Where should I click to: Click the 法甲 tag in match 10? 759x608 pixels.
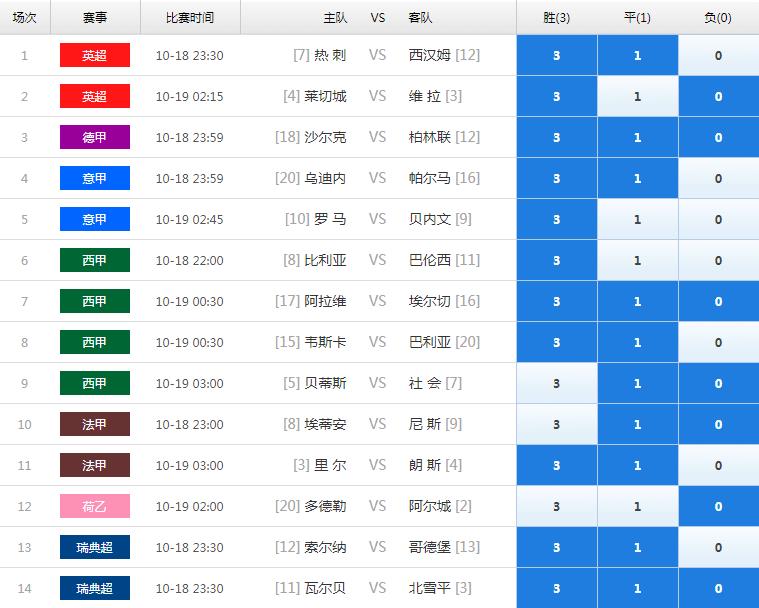(x=95, y=424)
